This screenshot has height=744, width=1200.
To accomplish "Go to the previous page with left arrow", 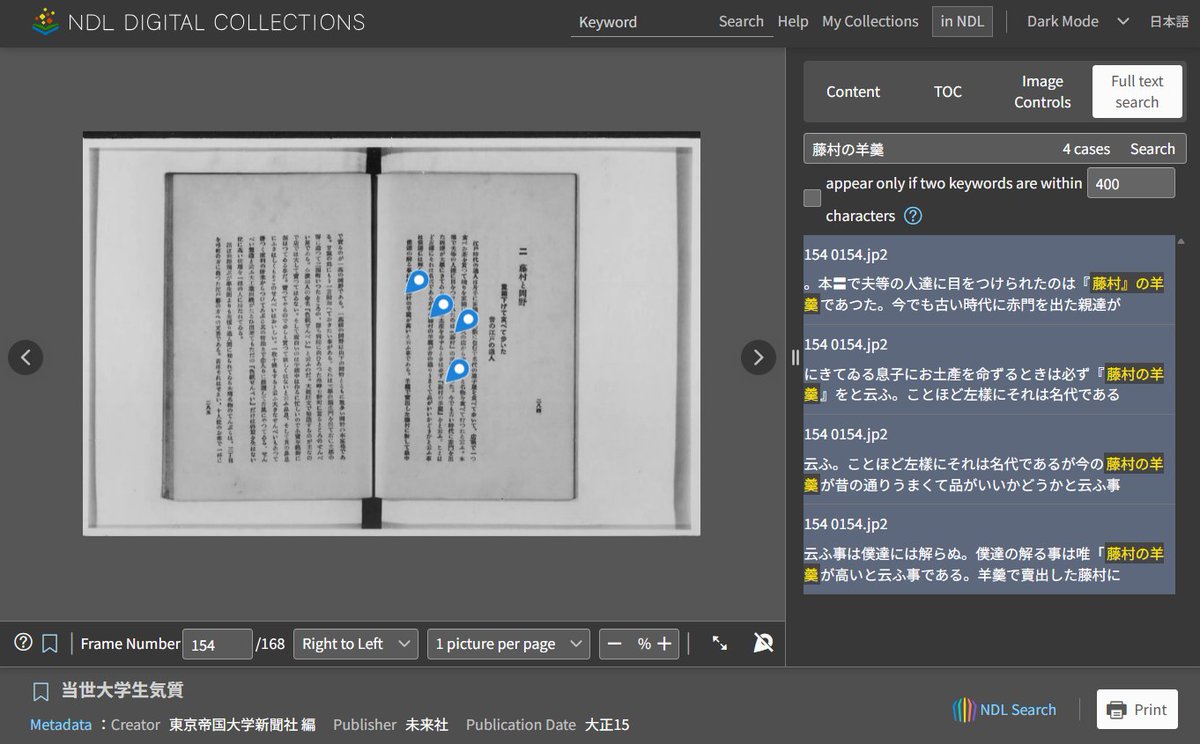I will tap(26, 357).
